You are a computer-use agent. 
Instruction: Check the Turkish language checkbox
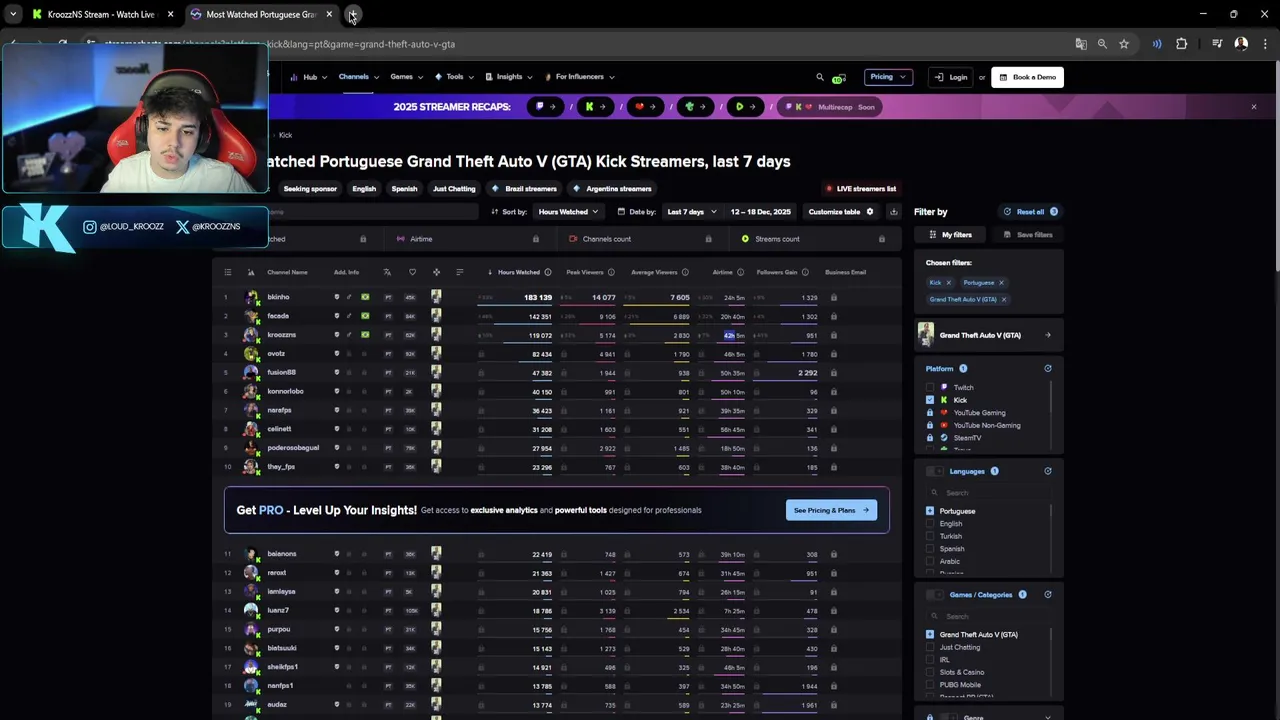click(930, 536)
